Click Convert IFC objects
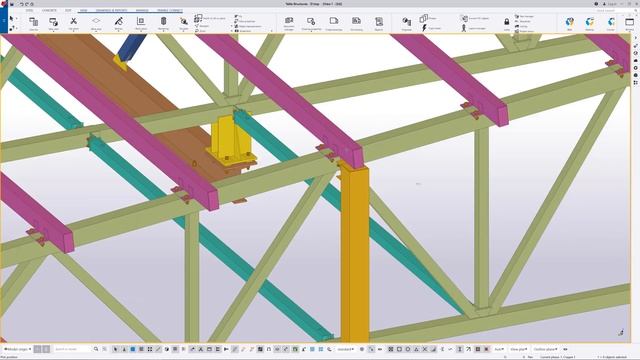This screenshot has height=360, width=640. click(475, 18)
